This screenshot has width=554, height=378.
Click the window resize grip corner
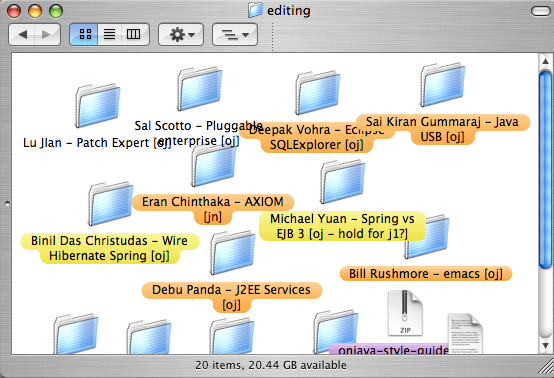tap(546, 366)
